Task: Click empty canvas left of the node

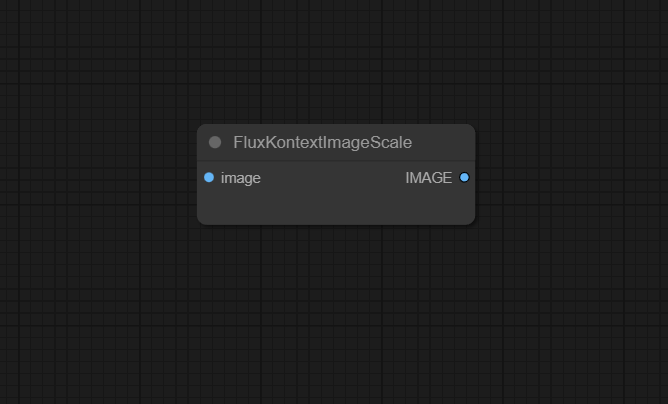Action: 100,175
